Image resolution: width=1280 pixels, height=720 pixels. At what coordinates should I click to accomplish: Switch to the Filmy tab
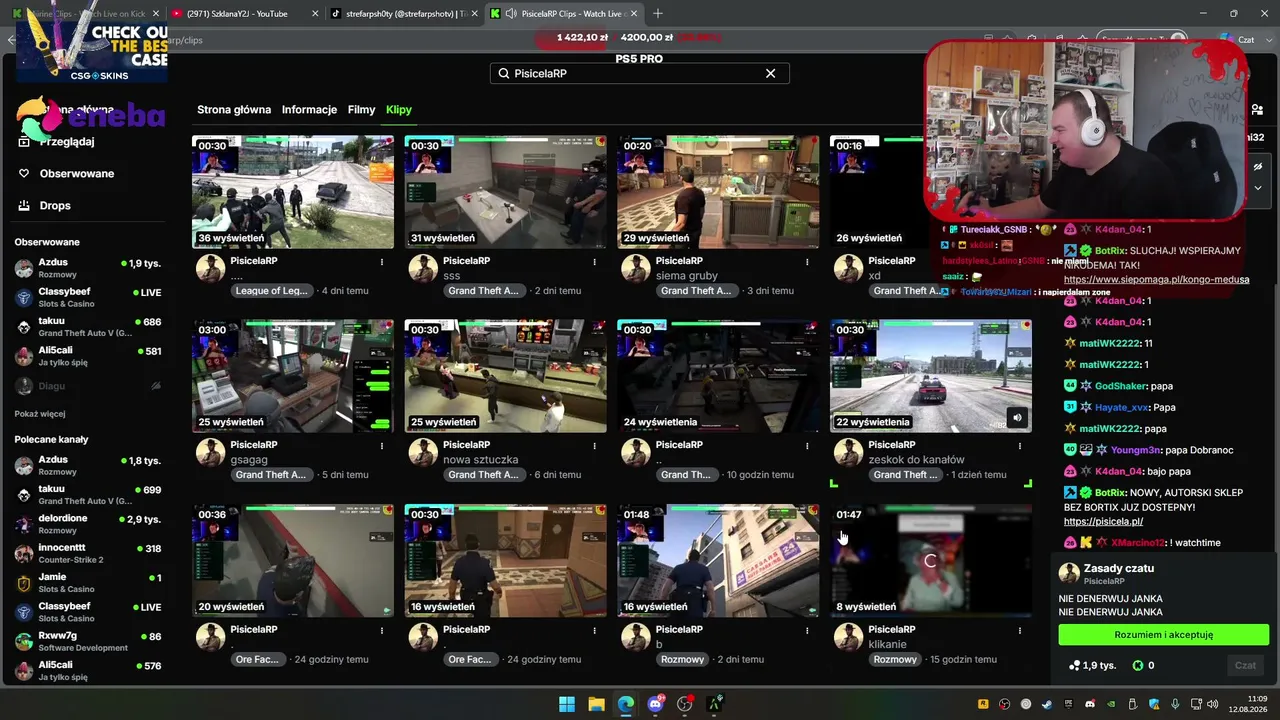point(361,110)
